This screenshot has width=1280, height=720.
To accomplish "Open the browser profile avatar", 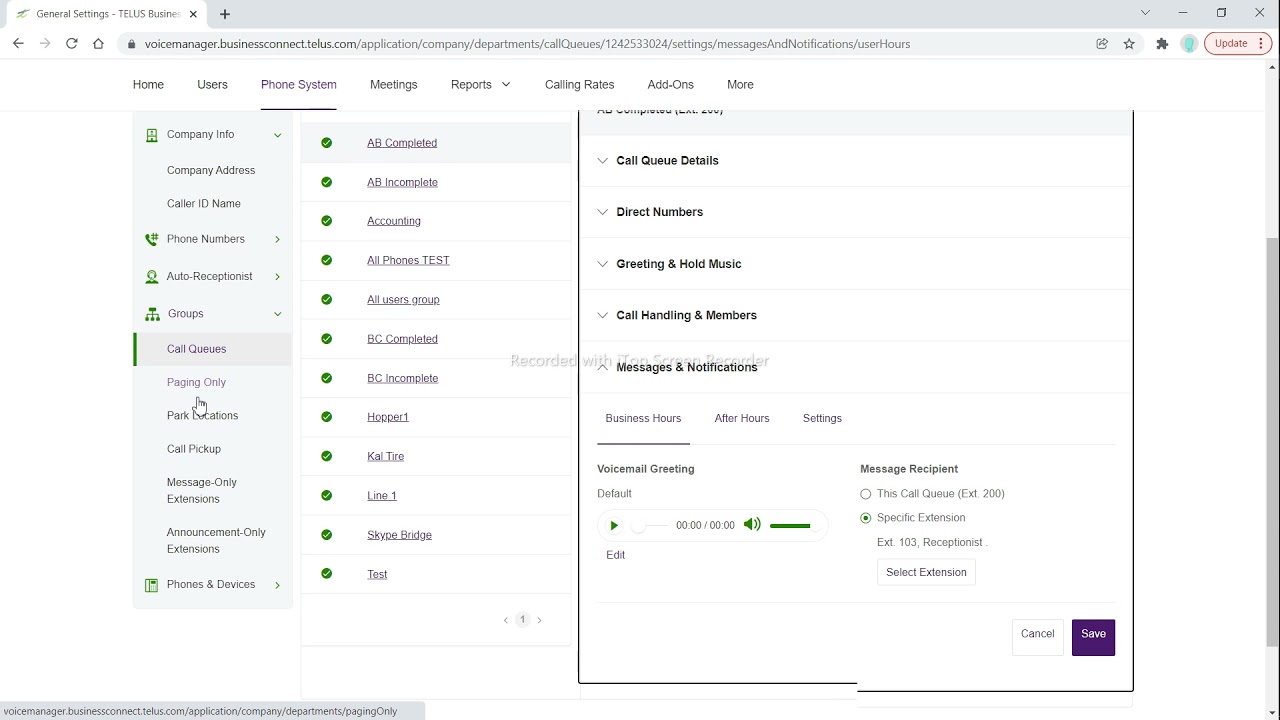I will click(x=1189, y=44).
